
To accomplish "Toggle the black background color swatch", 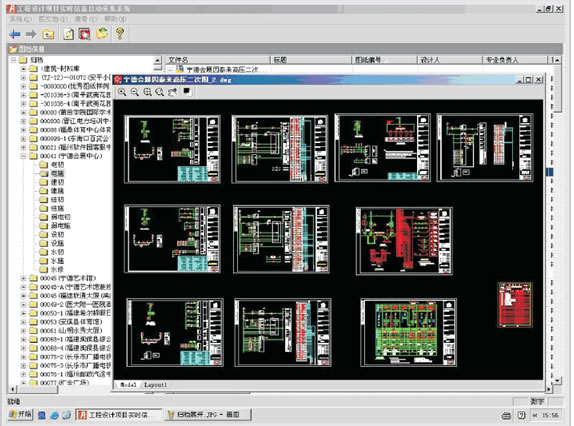I will click(187, 91).
